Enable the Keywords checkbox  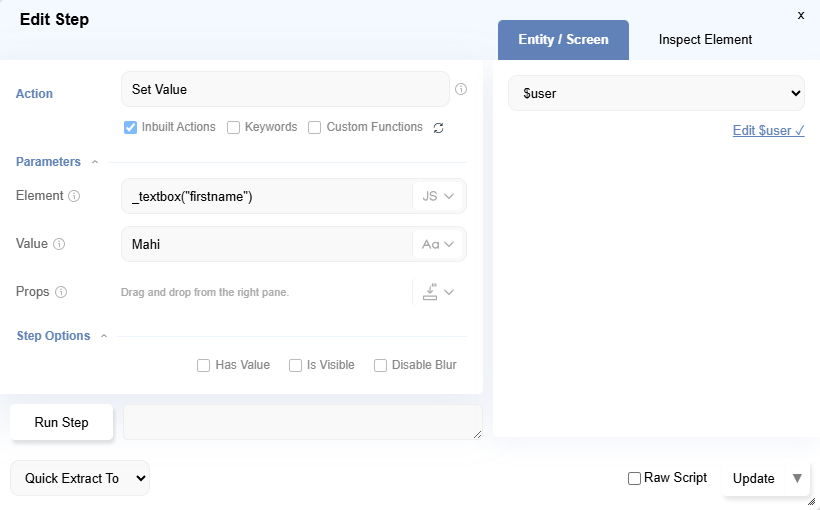tap(233, 127)
